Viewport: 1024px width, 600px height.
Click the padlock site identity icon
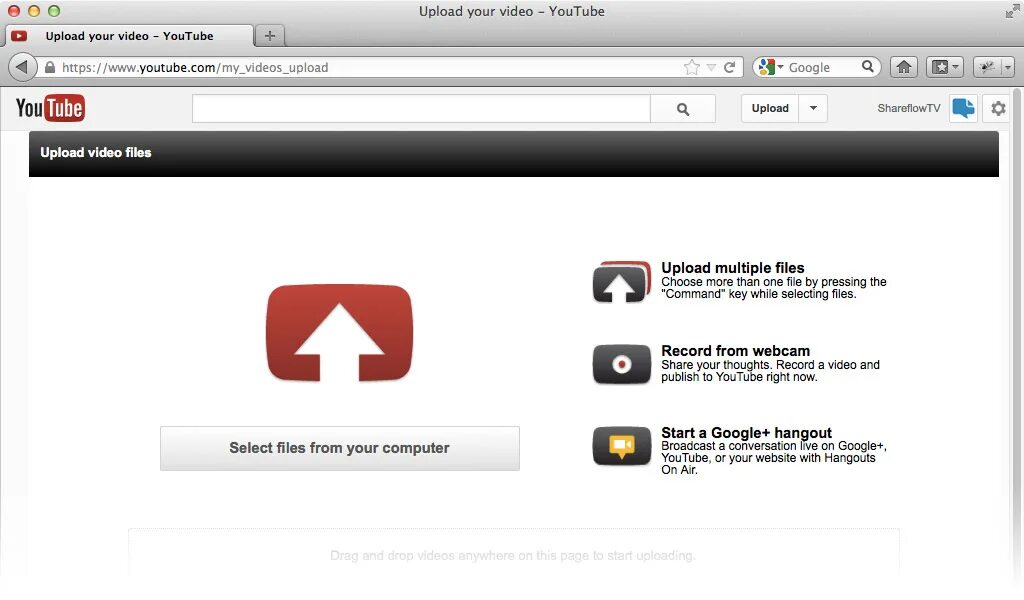tap(50, 67)
